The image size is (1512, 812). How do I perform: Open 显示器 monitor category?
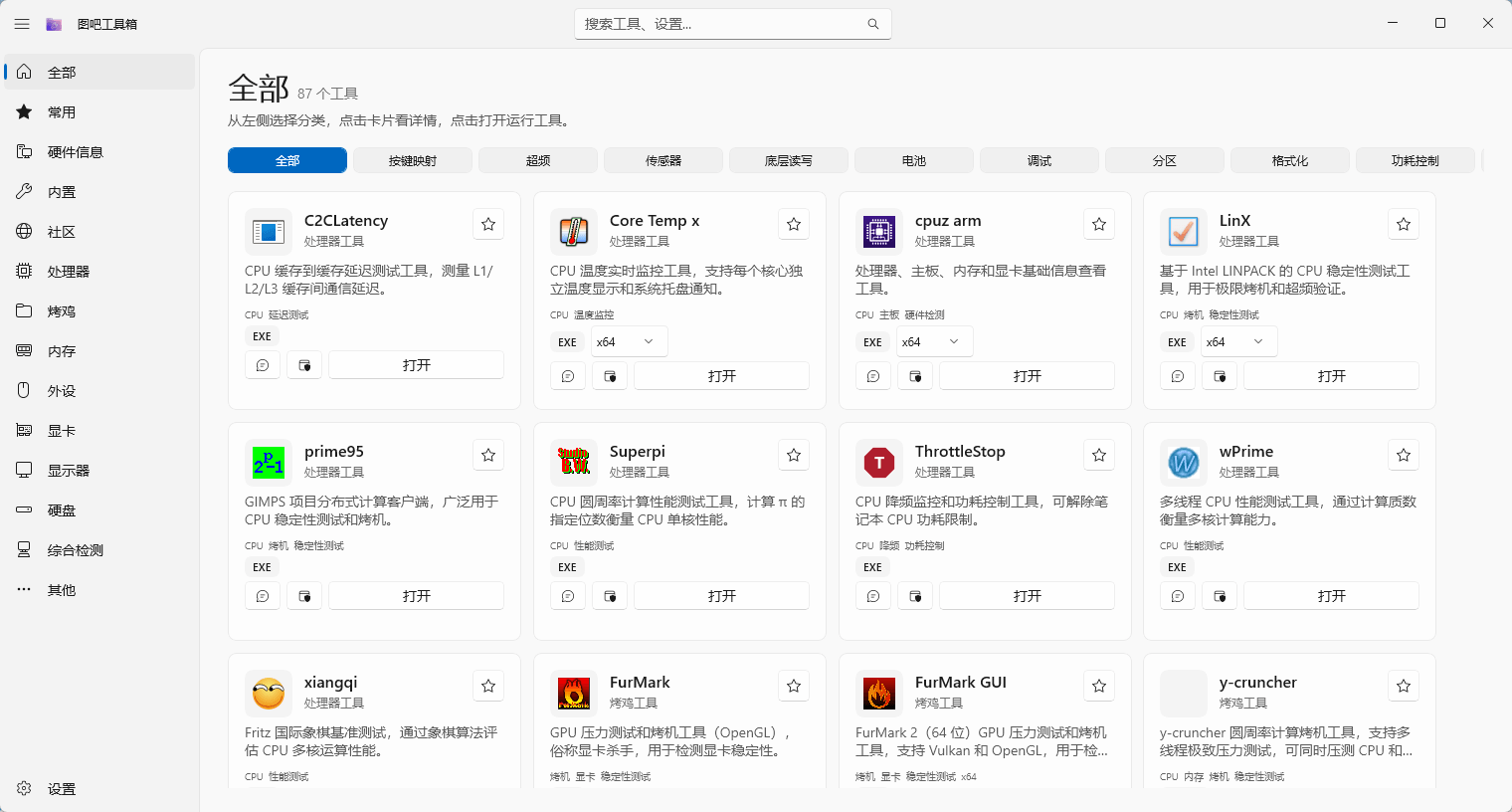pos(99,470)
